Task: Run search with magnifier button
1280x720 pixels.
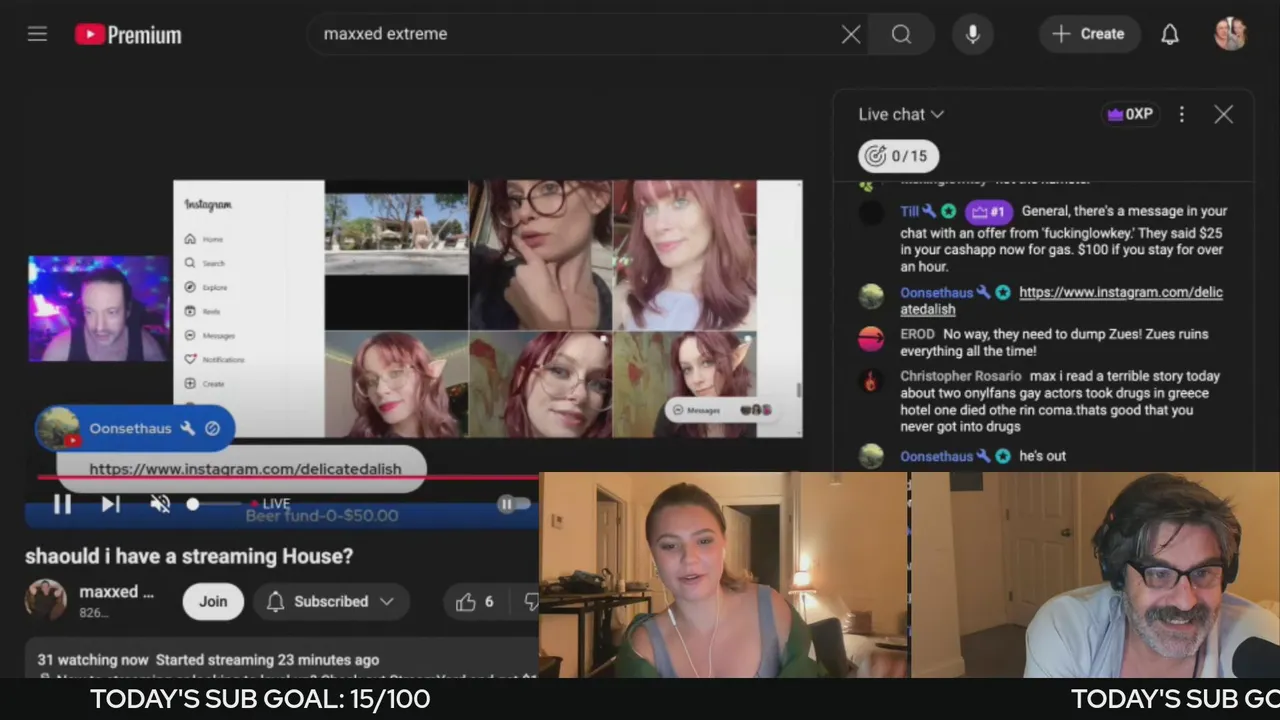Action: click(901, 34)
